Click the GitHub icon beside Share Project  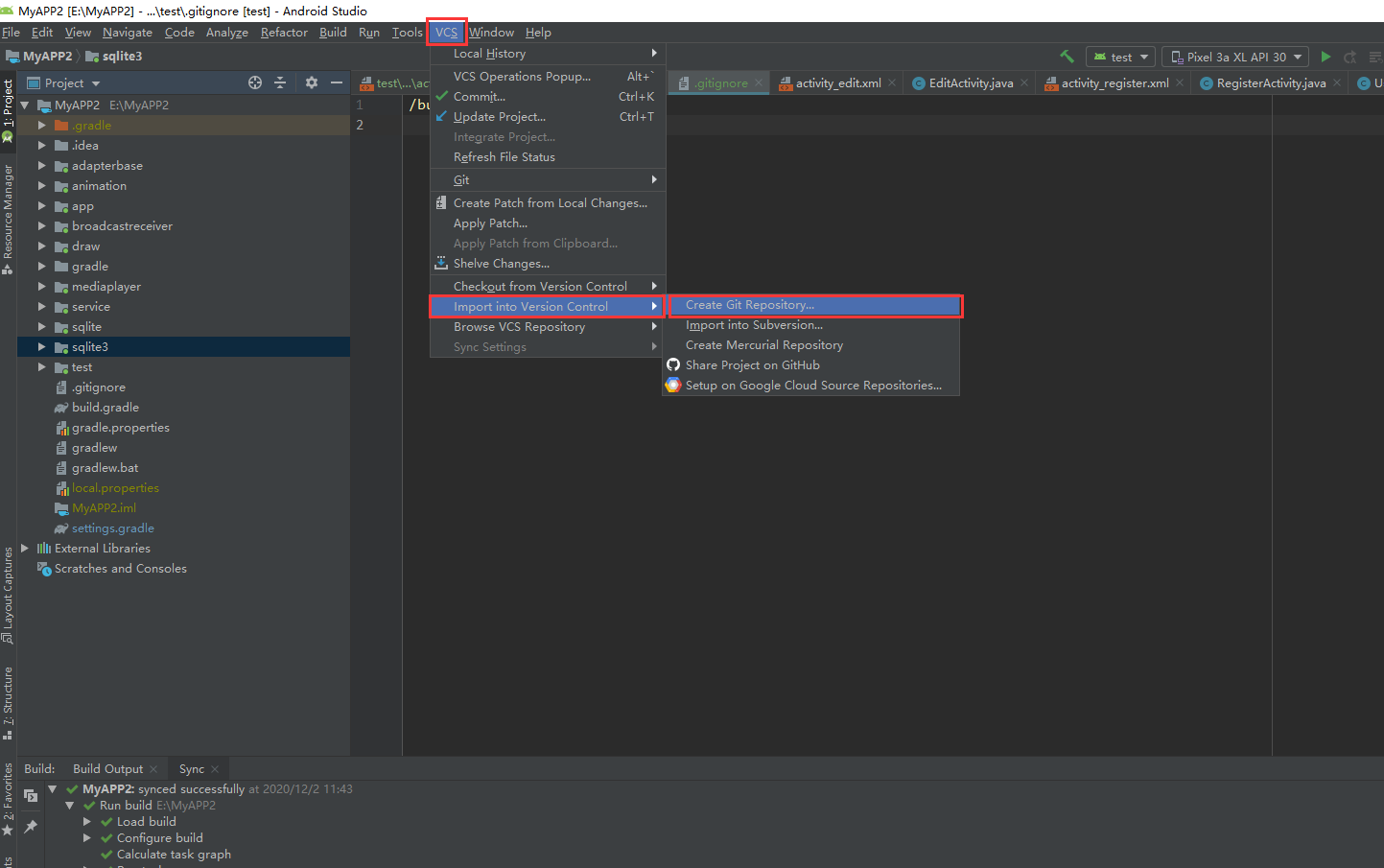673,364
